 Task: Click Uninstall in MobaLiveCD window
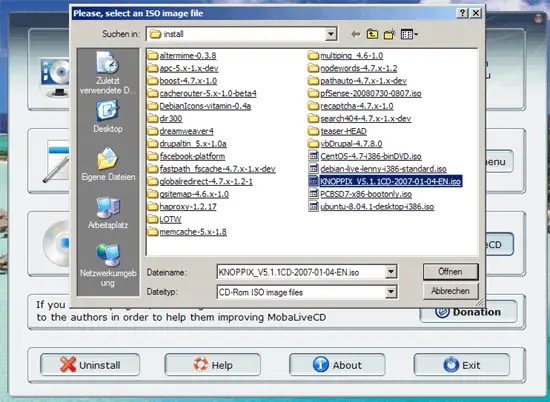coord(90,365)
